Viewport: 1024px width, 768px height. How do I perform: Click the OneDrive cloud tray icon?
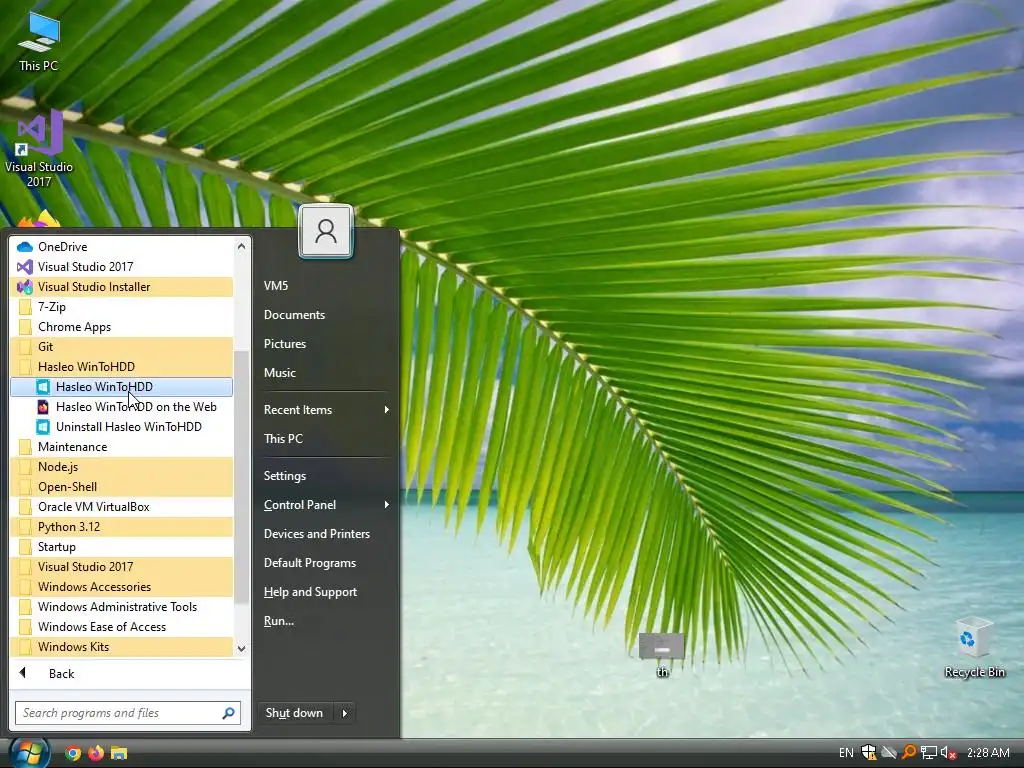pos(888,752)
